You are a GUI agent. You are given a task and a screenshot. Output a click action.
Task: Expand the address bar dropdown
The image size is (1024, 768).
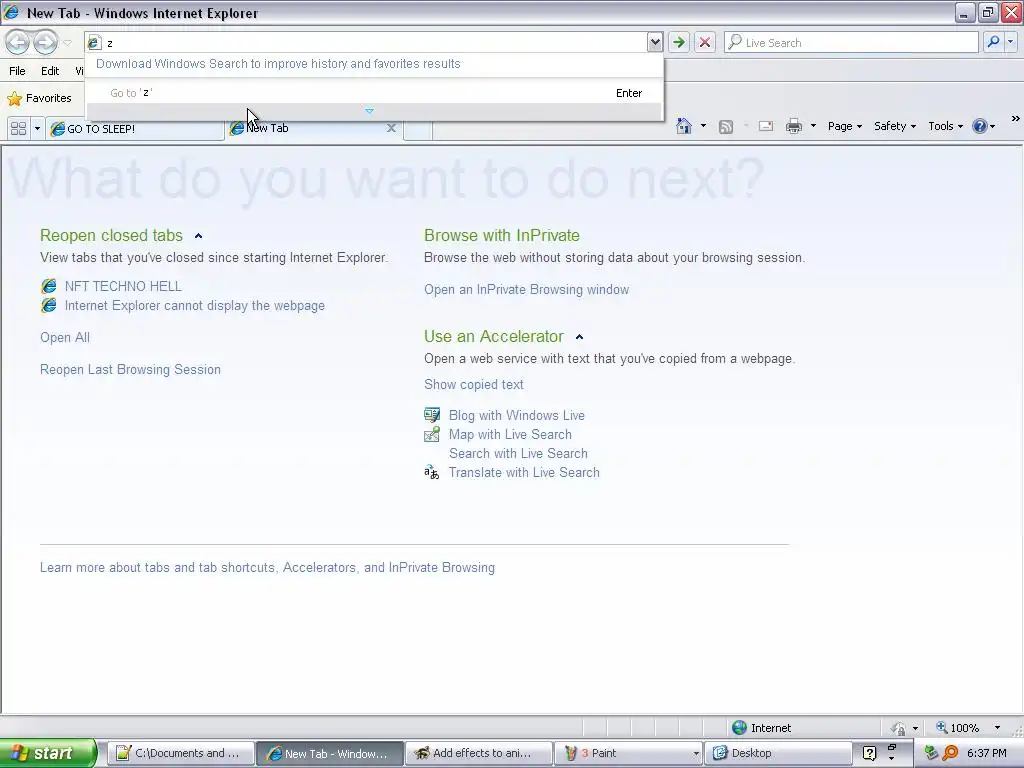coord(655,42)
